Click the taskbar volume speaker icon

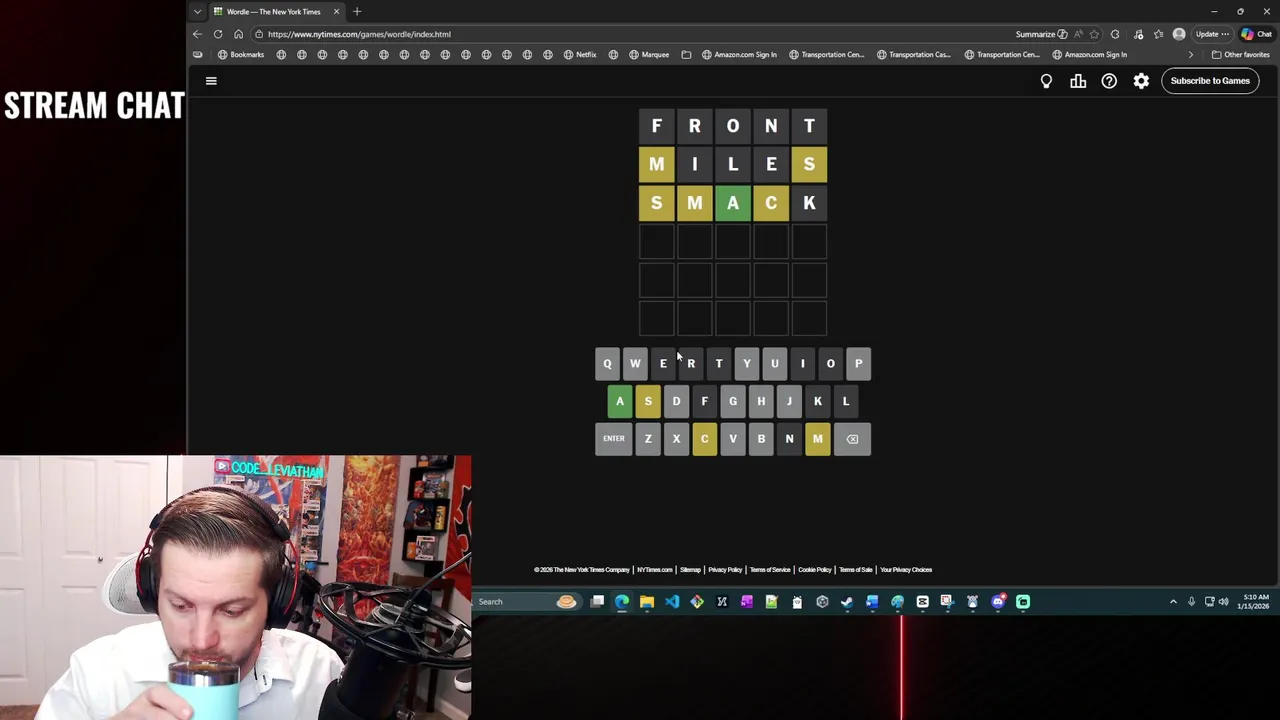[x=1223, y=602]
